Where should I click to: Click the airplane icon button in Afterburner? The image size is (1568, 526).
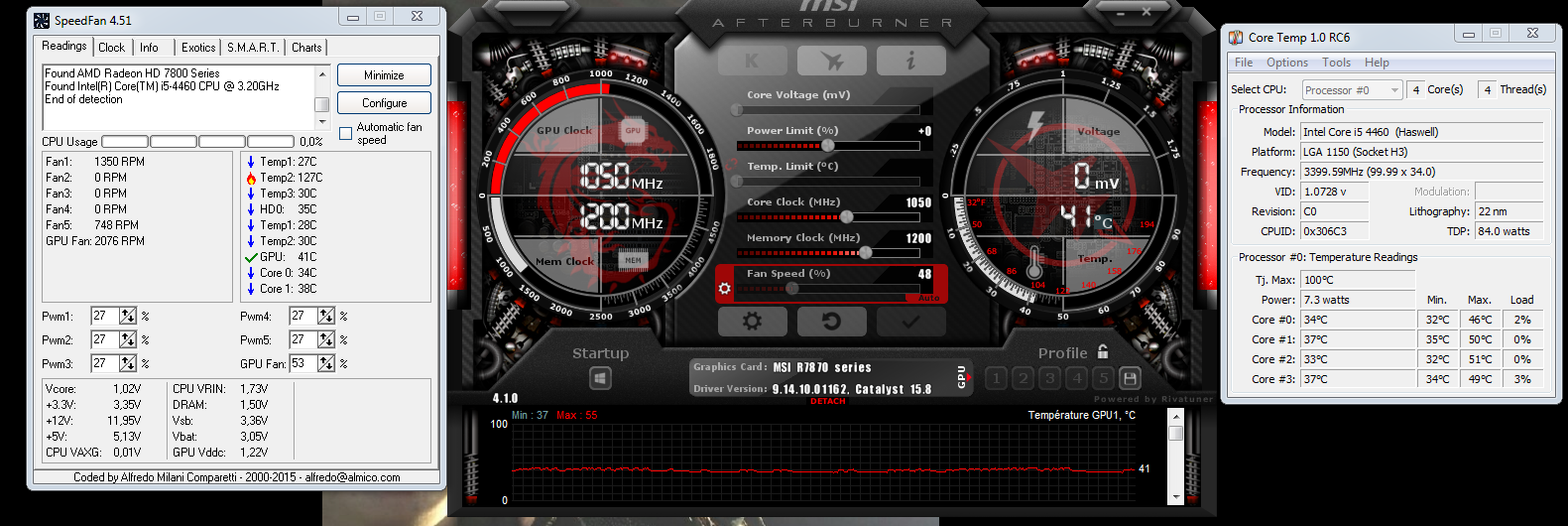click(831, 61)
